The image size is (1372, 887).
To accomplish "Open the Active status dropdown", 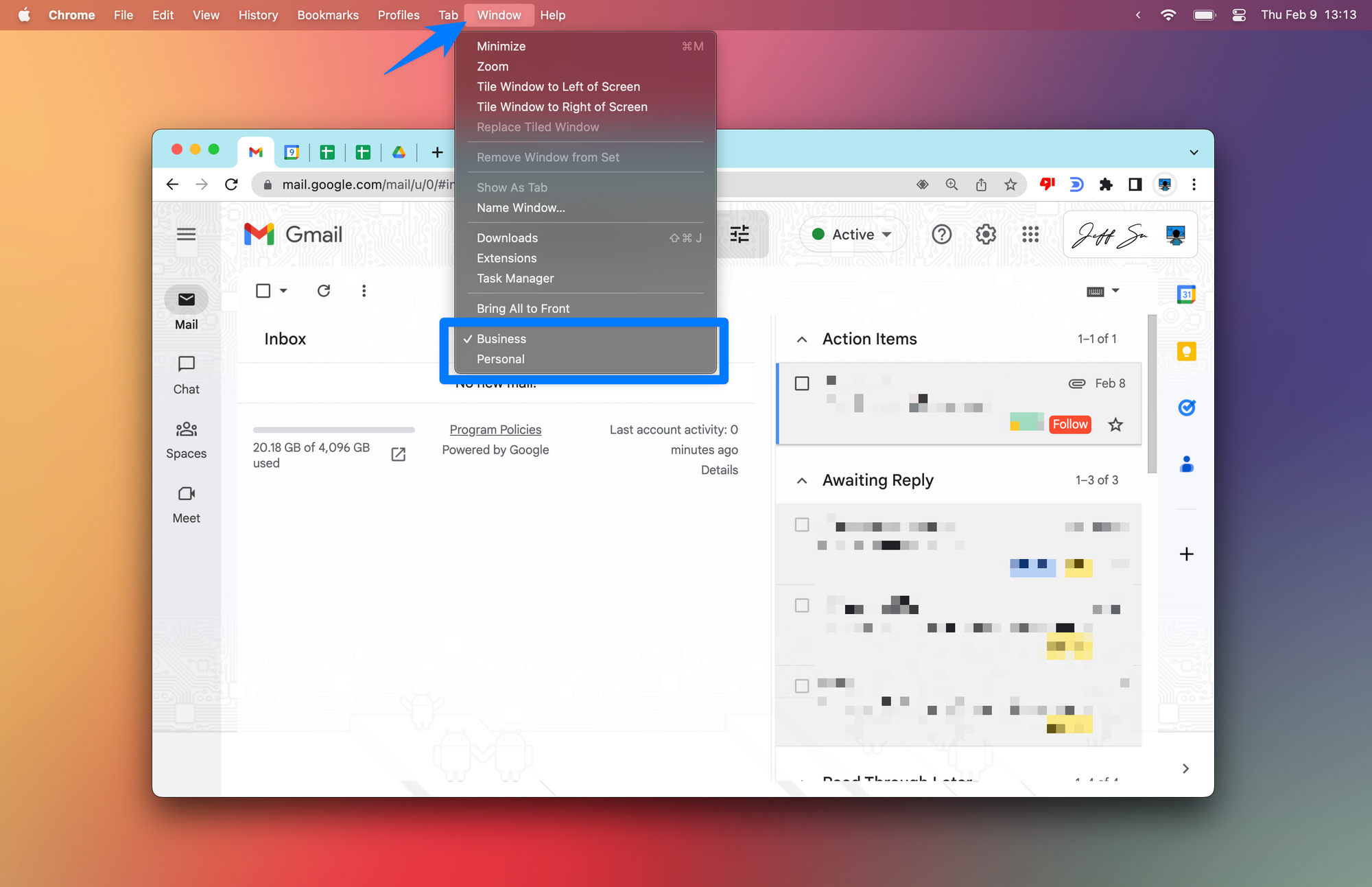I will (853, 234).
